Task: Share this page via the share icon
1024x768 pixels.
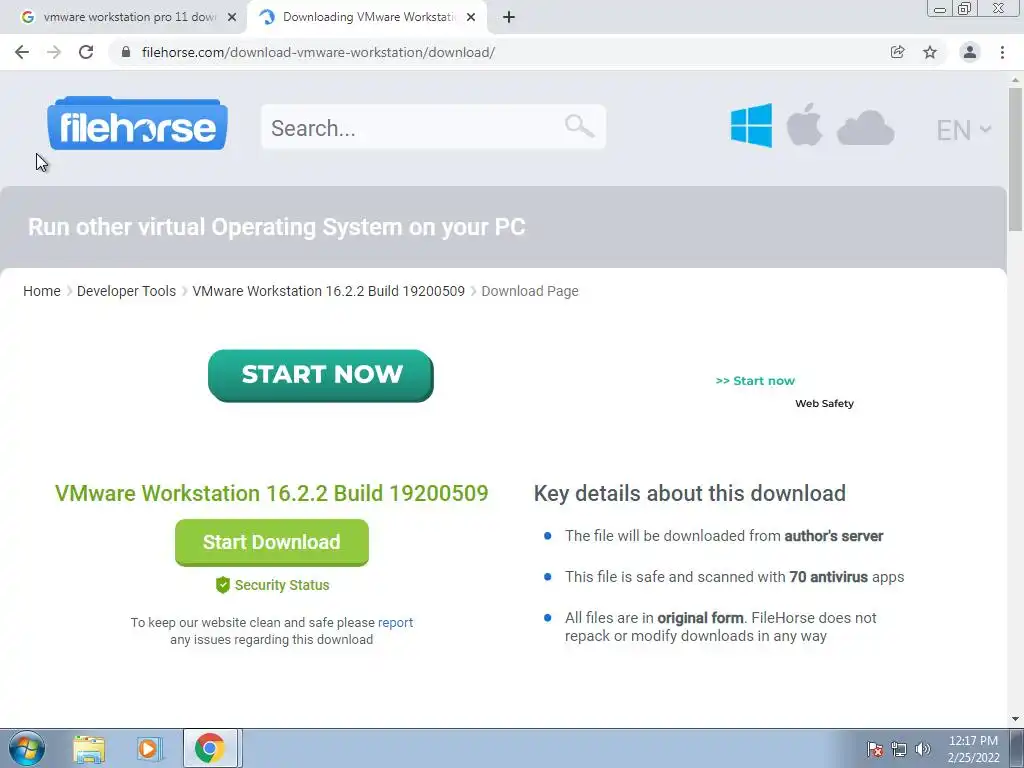Action: [x=897, y=52]
